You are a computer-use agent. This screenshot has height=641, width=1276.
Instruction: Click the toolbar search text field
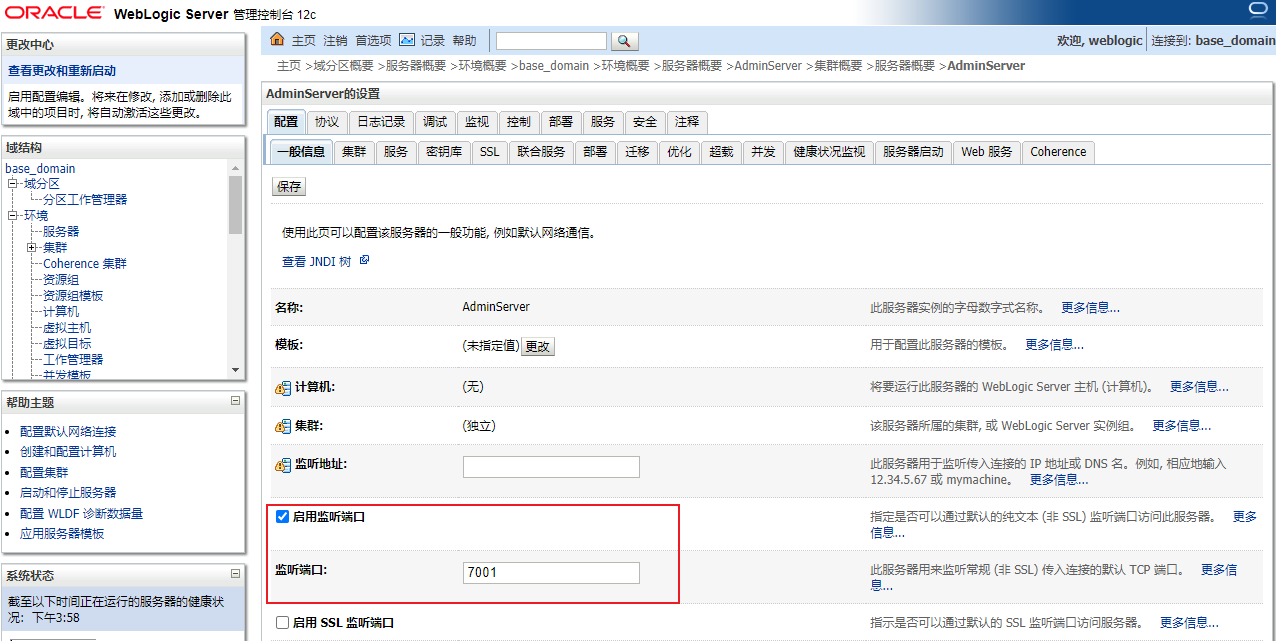pos(551,41)
